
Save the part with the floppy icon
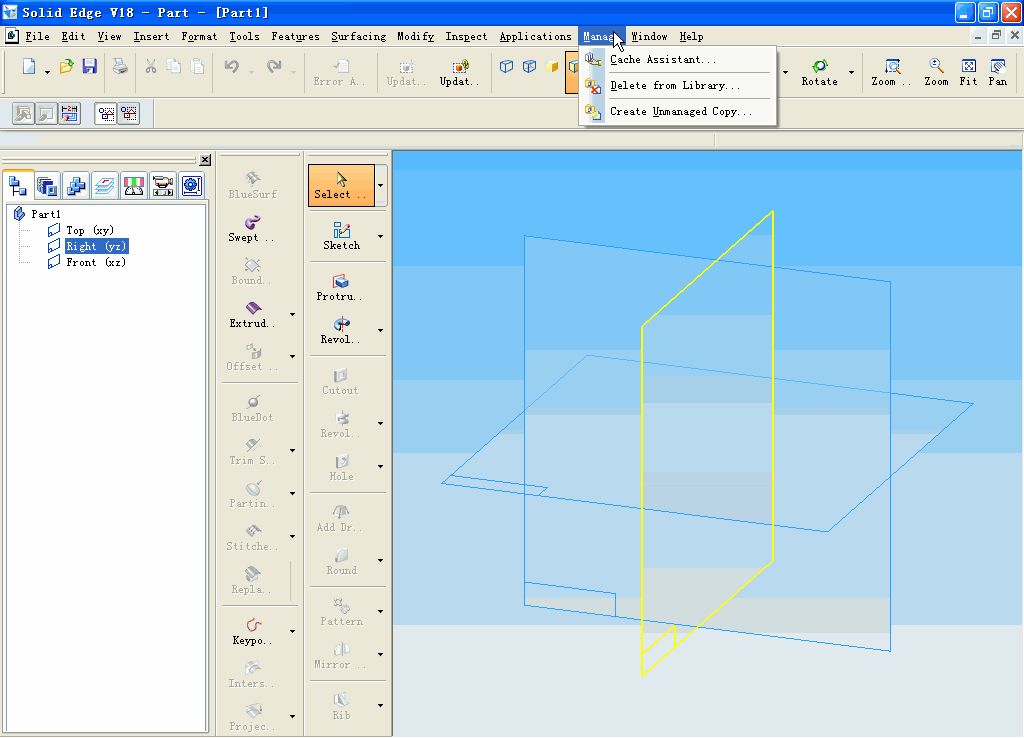(89, 66)
